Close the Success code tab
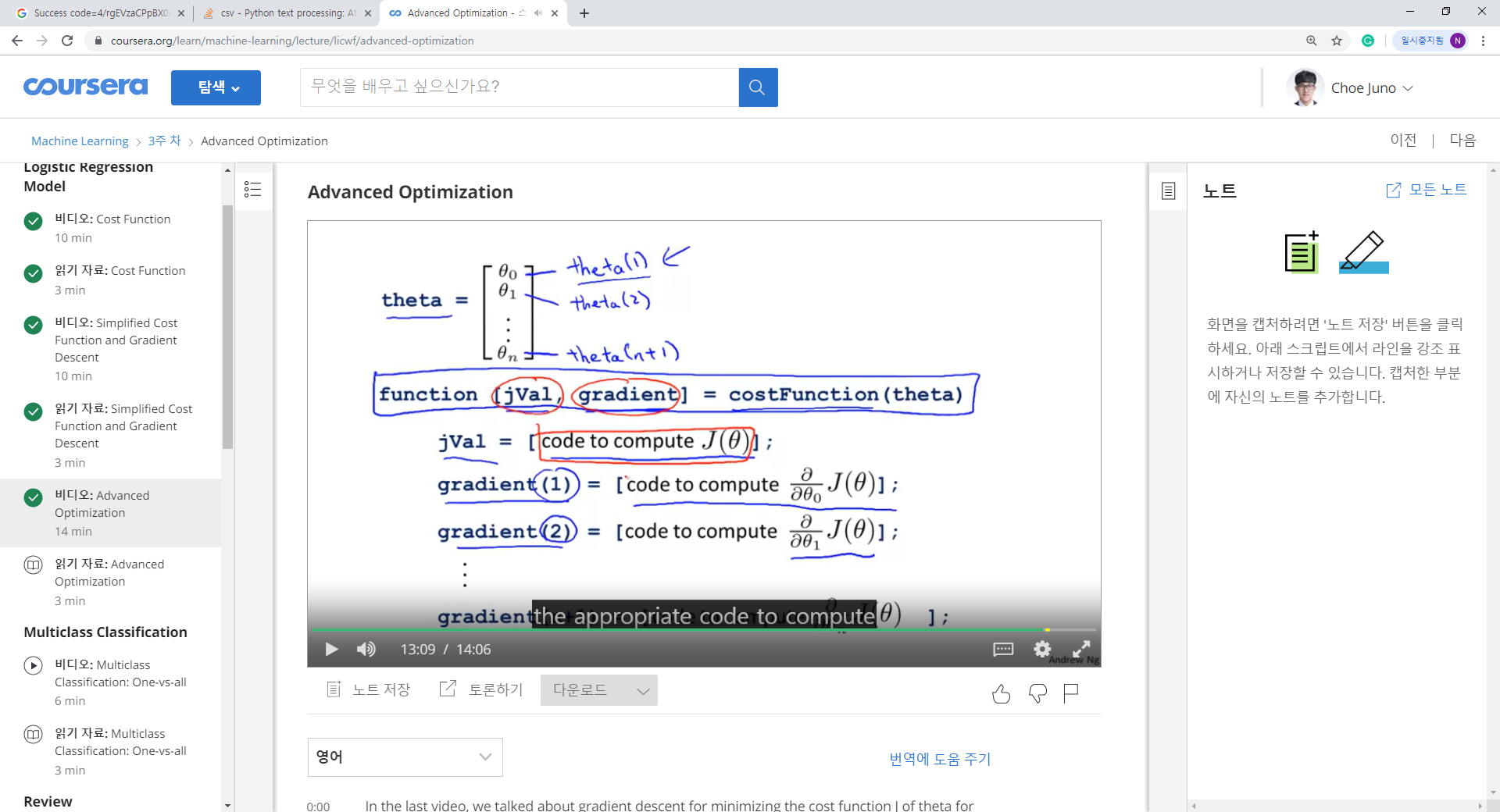This screenshot has height=812, width=1500. [x=181, y=13]
